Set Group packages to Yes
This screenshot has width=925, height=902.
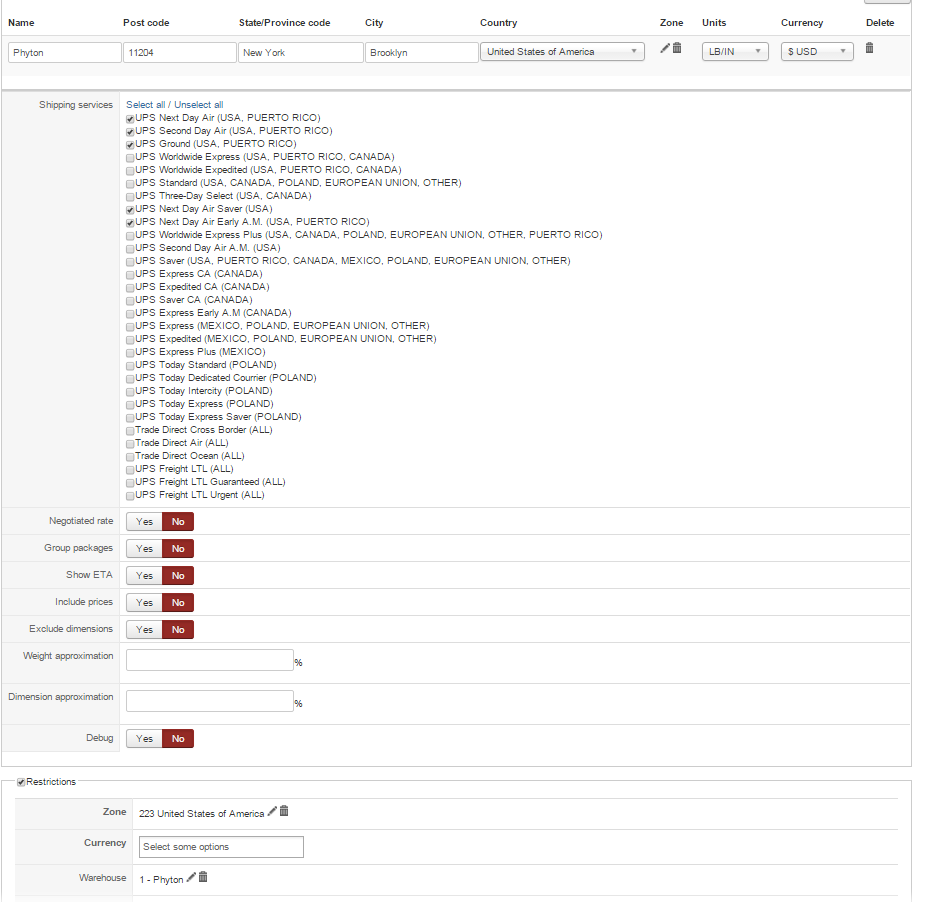coord(144,549)
